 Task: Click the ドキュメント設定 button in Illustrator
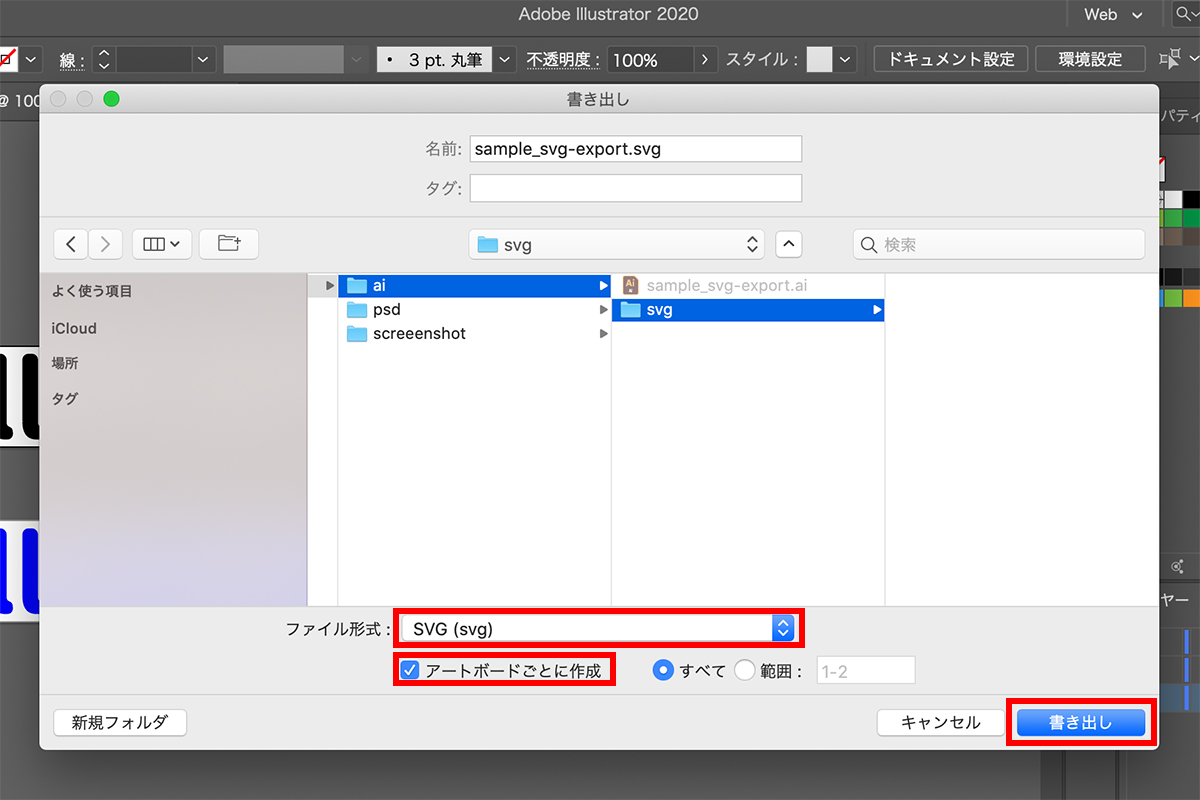[x=951, y=59]
